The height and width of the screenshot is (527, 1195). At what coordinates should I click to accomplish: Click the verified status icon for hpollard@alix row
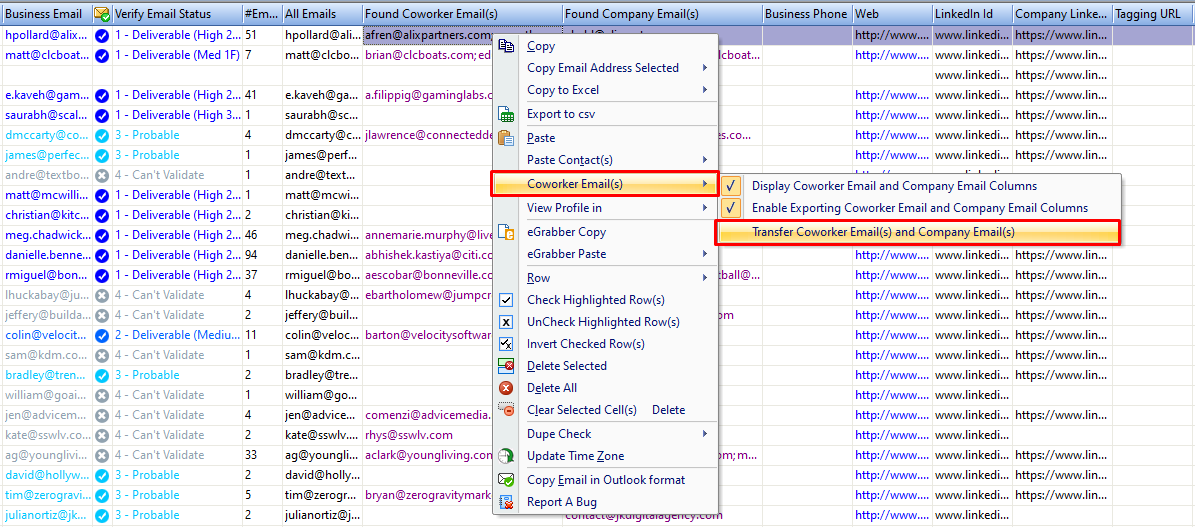click(101, 35)
